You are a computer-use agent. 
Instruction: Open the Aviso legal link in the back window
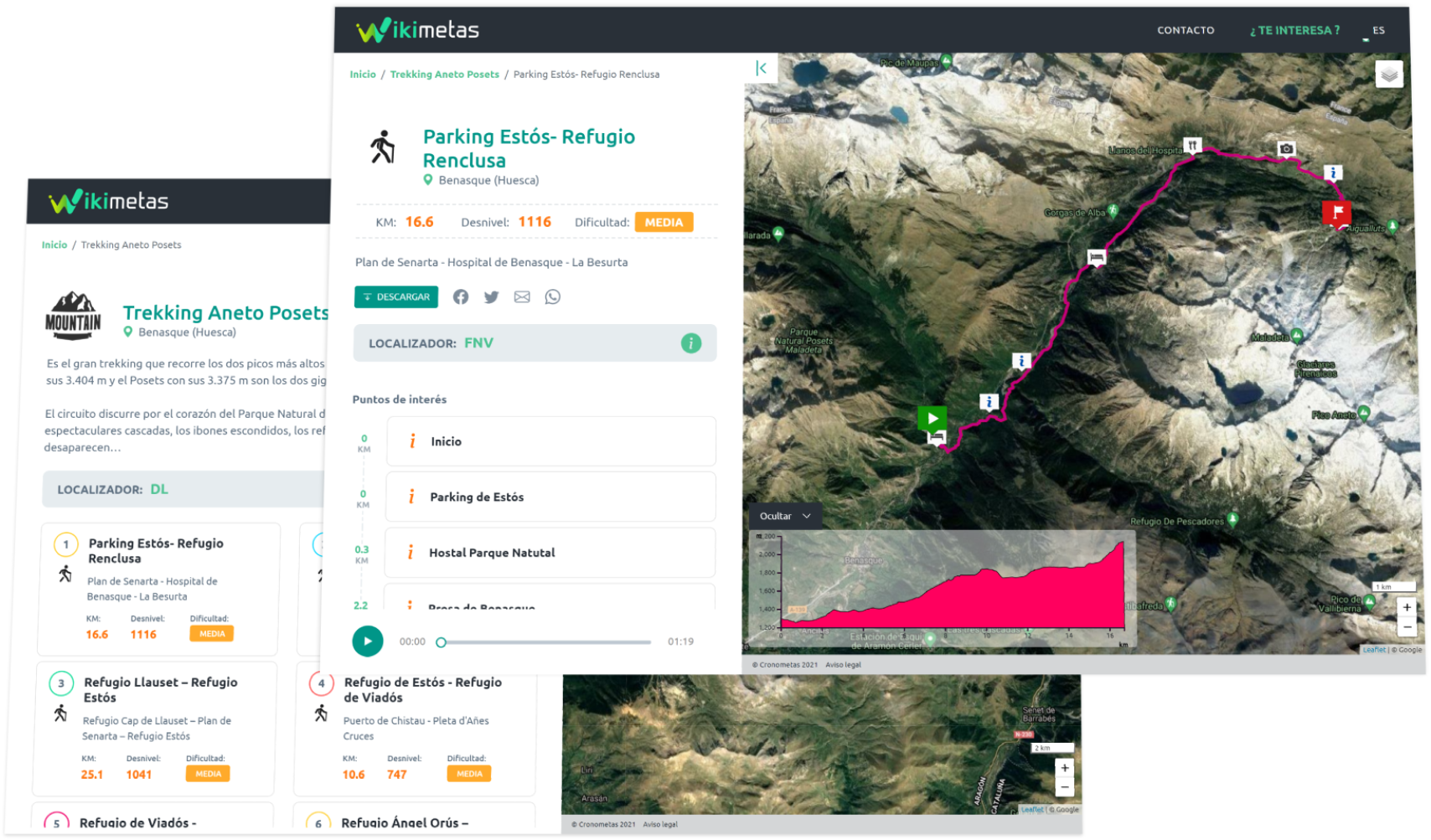660,825
